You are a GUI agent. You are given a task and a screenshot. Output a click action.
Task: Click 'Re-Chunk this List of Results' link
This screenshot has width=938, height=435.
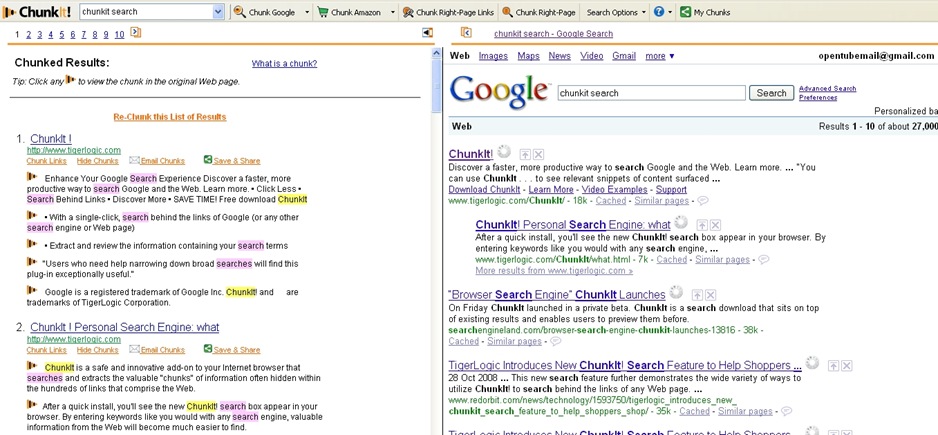(x=170, y=117)
